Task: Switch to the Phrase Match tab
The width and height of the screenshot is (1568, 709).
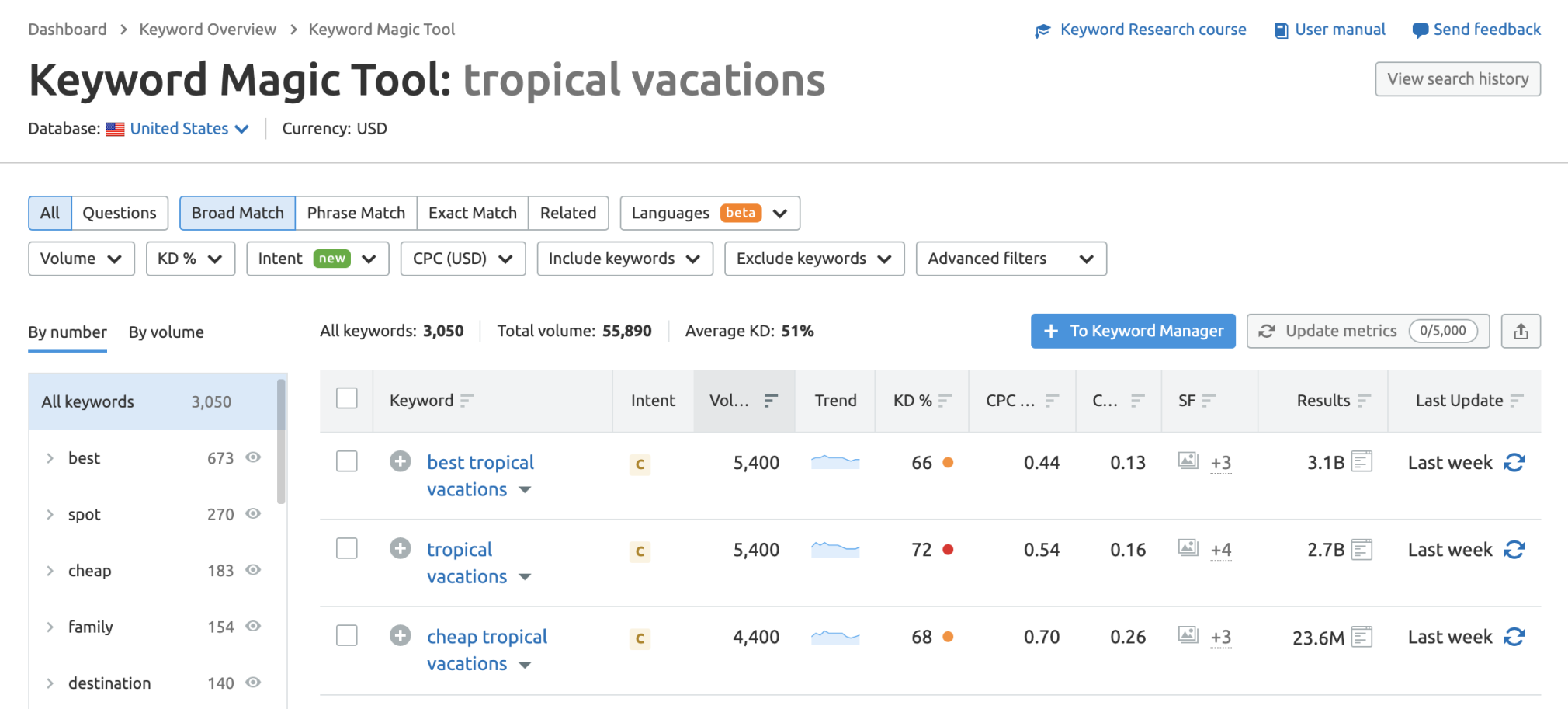Action: 356,213
